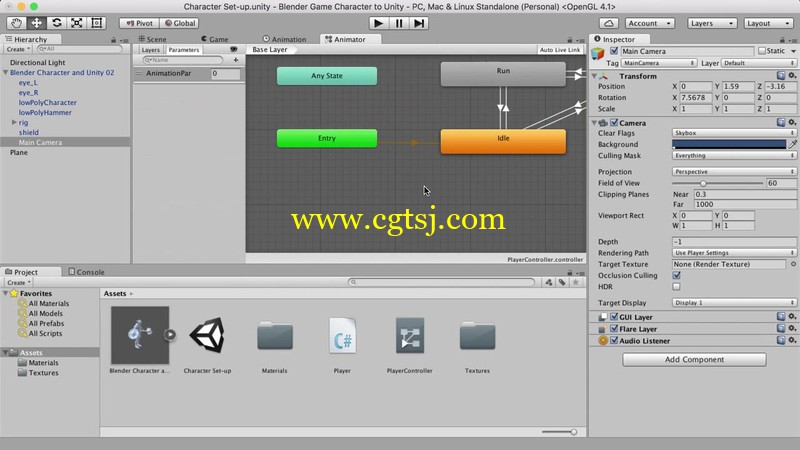
Task: Click the Any State node
Action: tap(327, 76)
